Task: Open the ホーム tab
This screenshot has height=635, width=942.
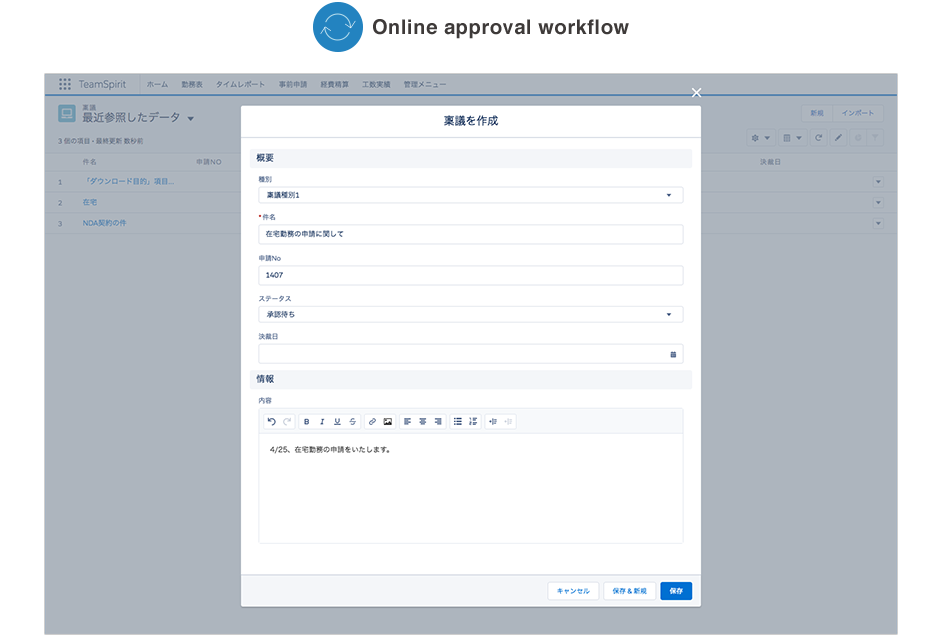Action: click(x=157, y=85)
